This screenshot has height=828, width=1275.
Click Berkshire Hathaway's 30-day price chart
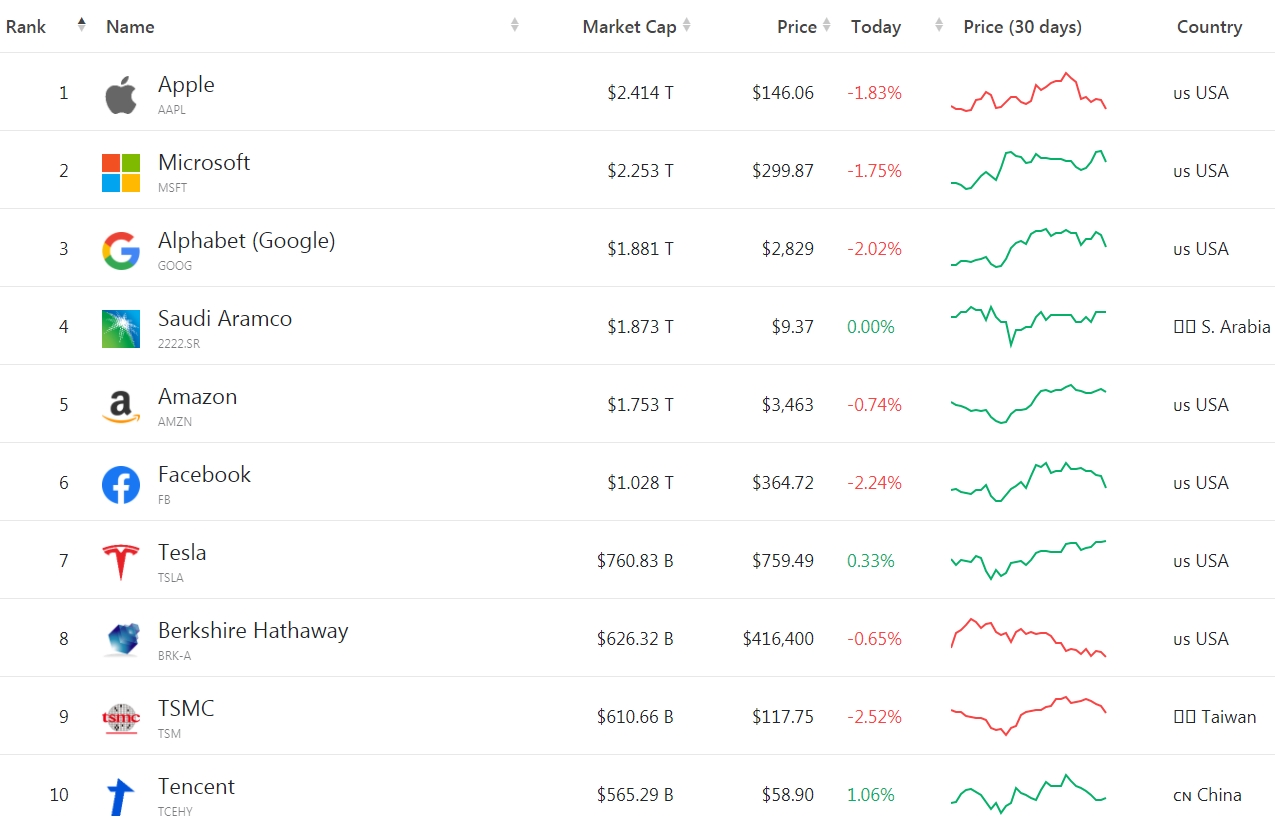(x=1028, y=638)
